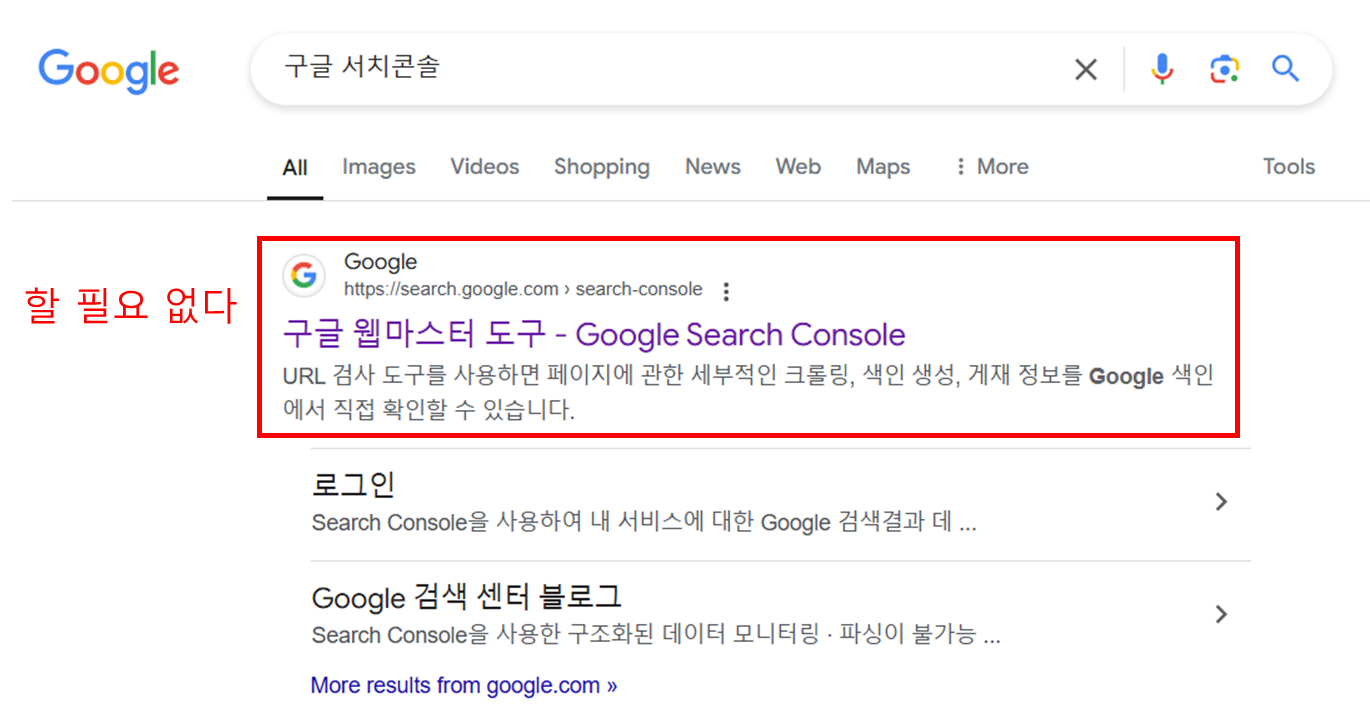Click the Google favicon beside the result
This screenshot has height=723, width=1370.
[x=304, y=275]
